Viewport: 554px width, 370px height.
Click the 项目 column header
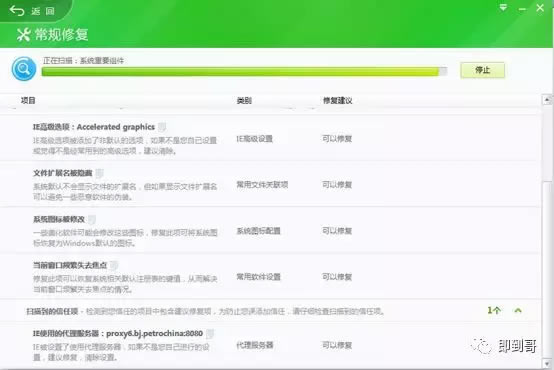pos(28,100)
